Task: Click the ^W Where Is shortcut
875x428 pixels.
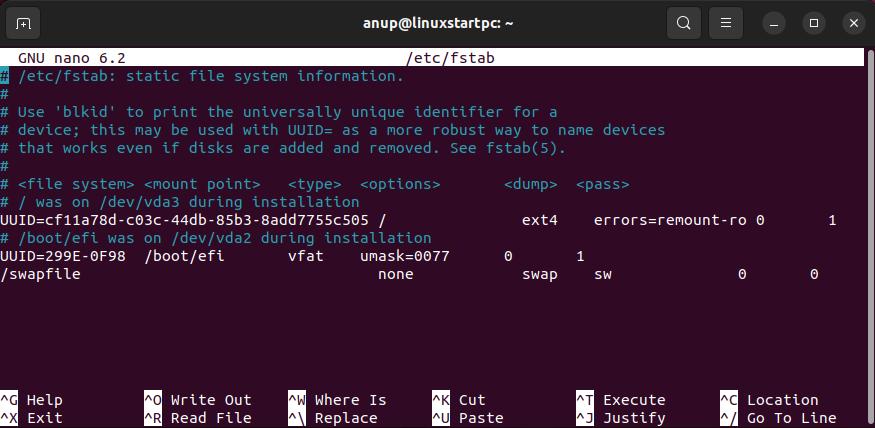Action: [x=337, y=400]
